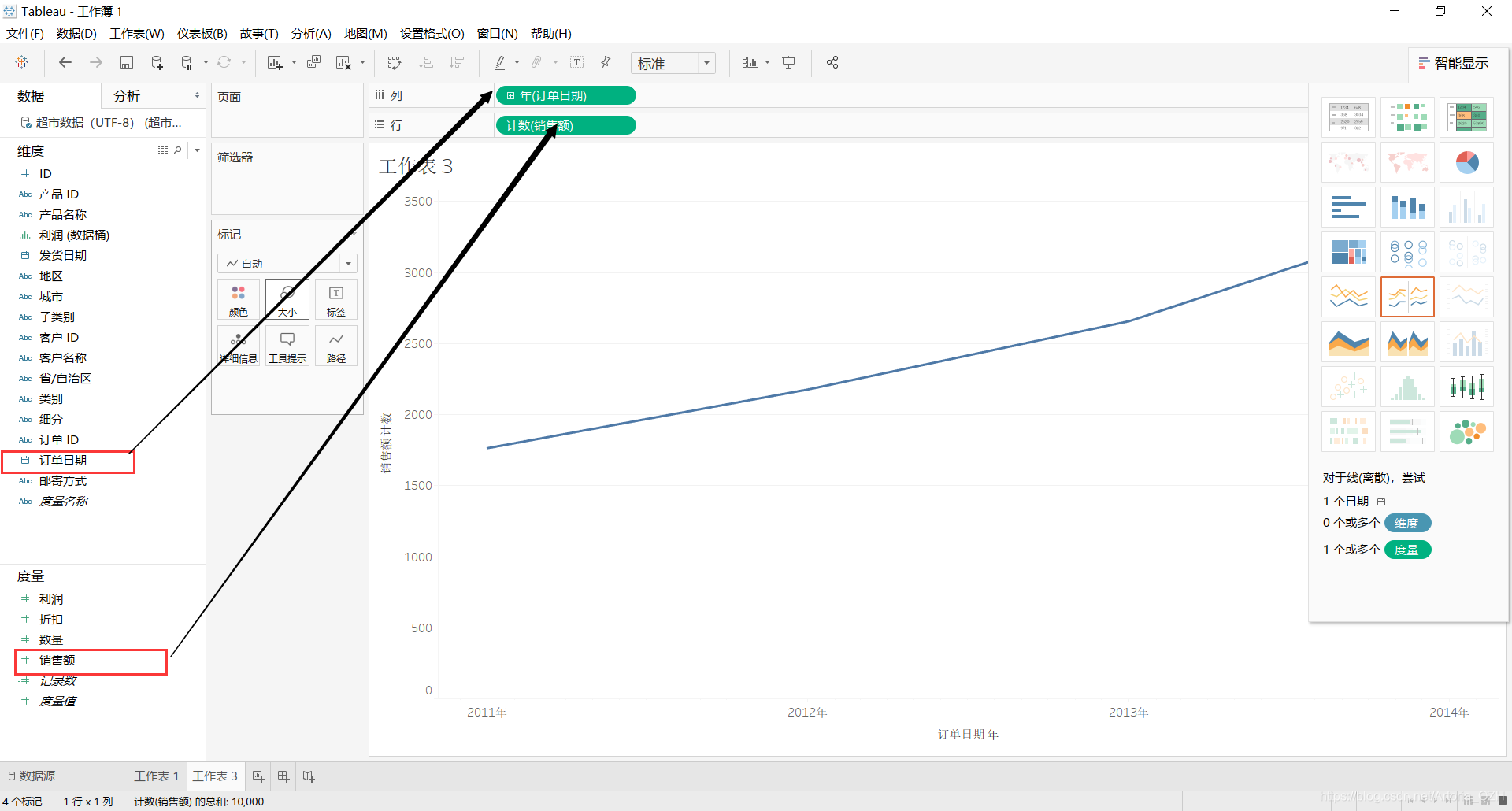Click the 工作表 3 sheet title

tap(416, 166)
